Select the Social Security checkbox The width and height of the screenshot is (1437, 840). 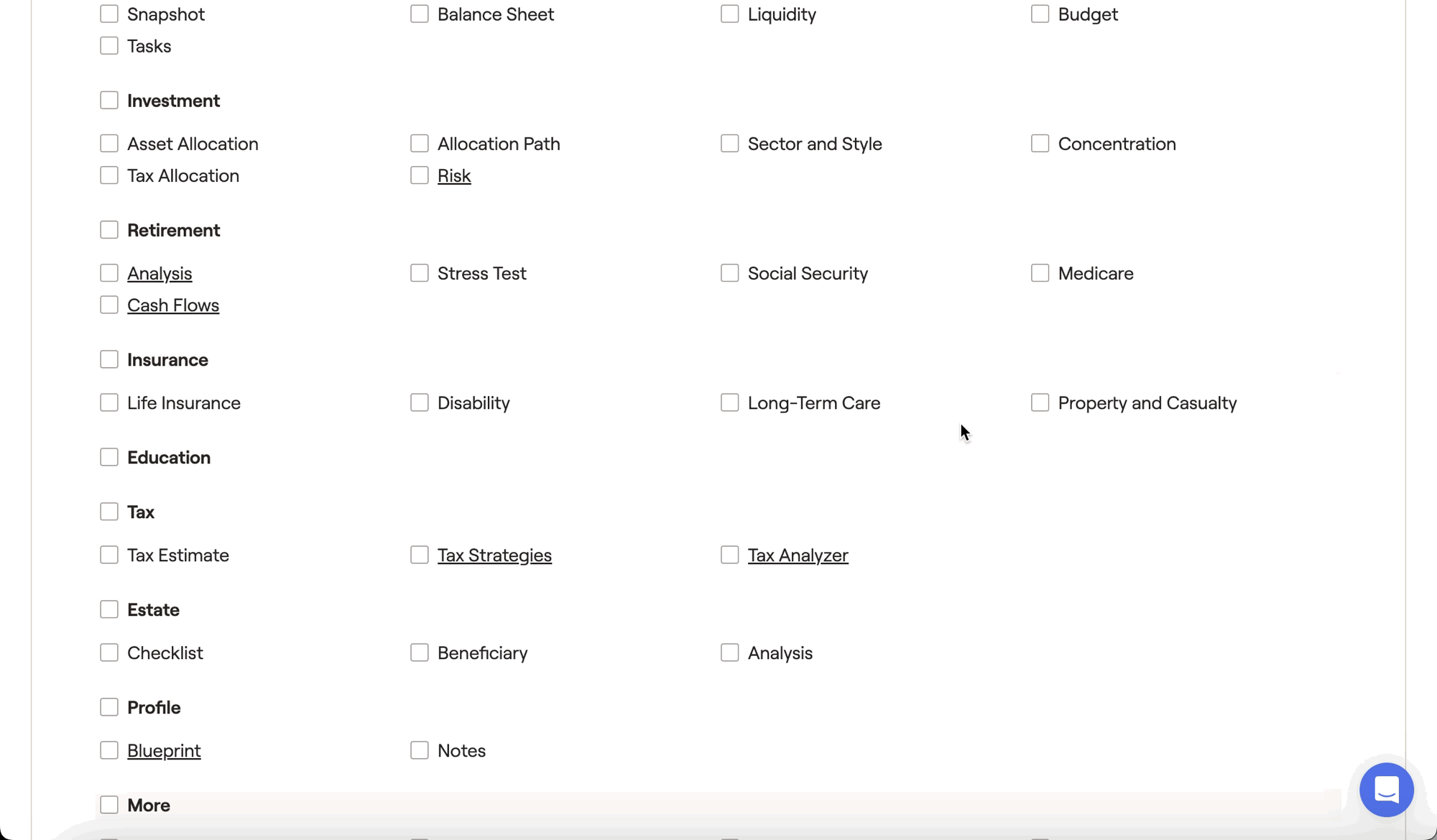(x=730, y=273)
